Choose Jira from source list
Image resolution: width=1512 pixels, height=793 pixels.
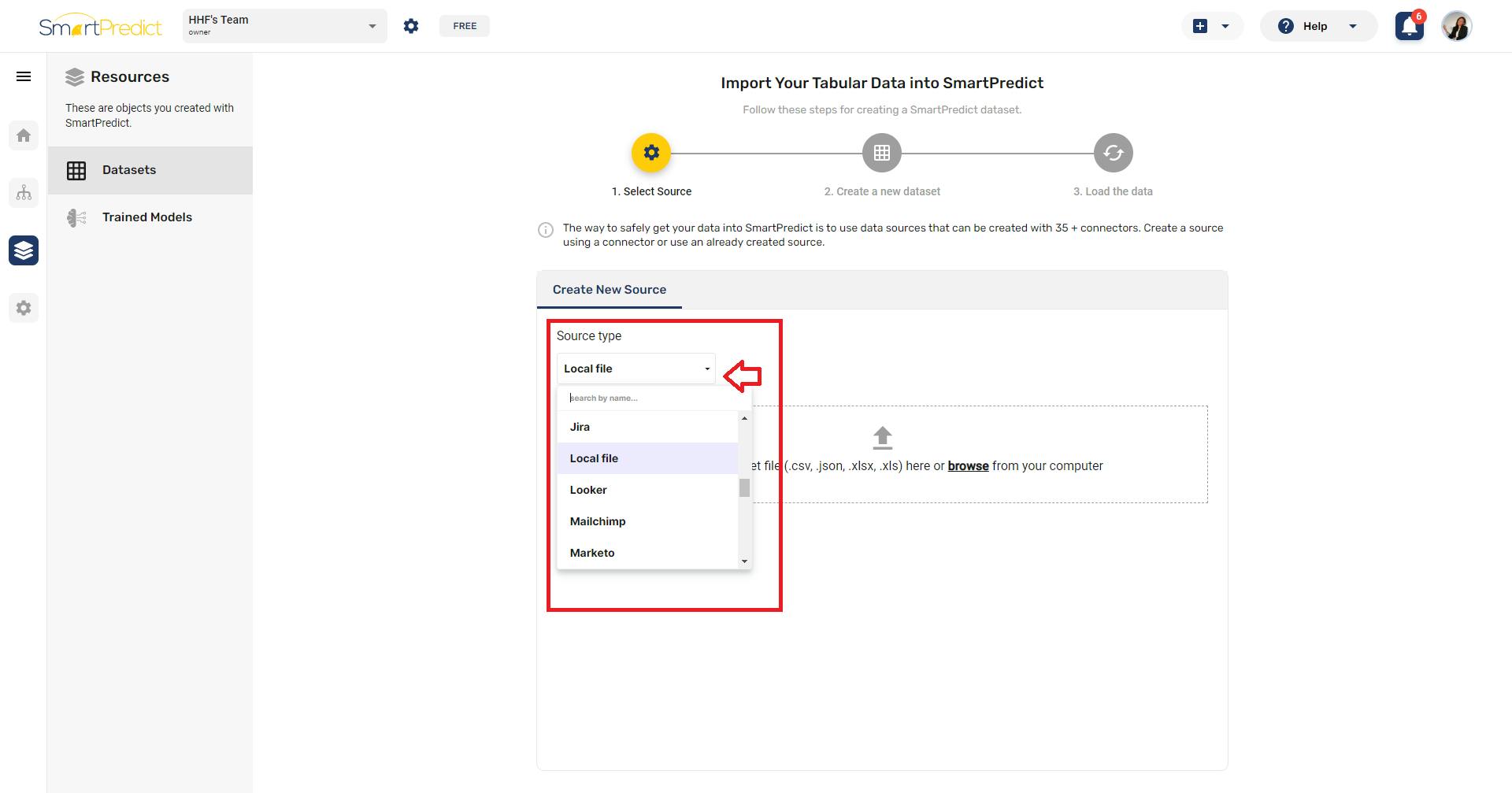(647, 427)
